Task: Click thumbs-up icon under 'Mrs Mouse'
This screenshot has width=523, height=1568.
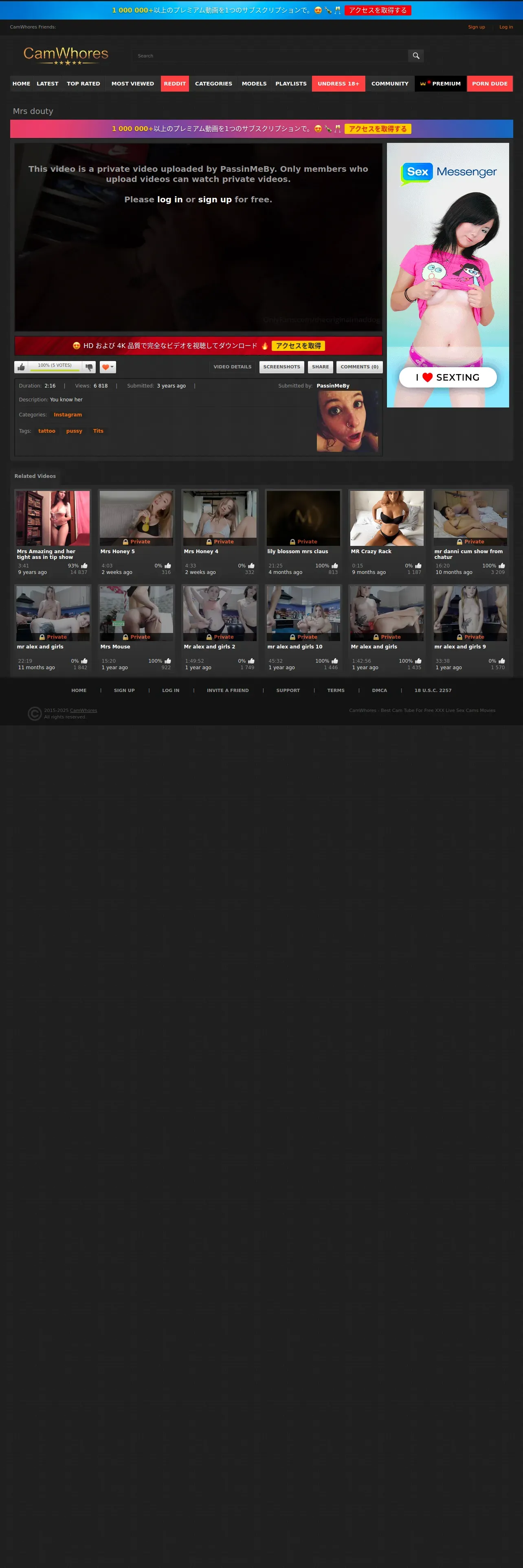Action: (x=168, y=661)
